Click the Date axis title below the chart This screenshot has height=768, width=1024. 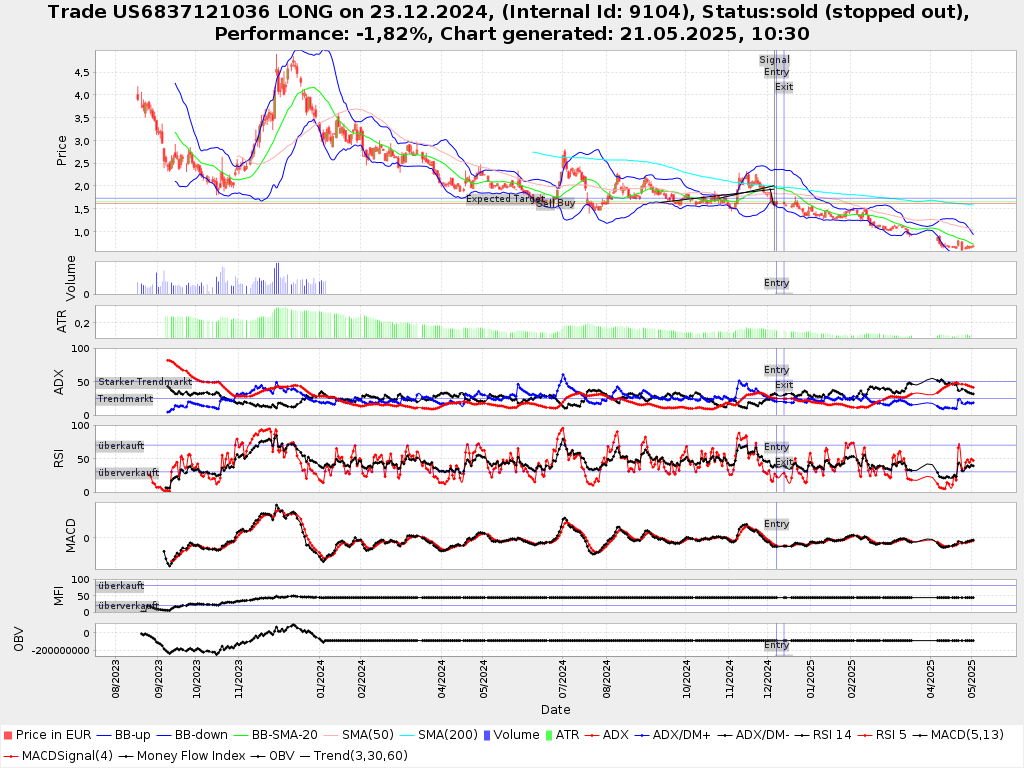pyautogui.click(x=556, y=710)
